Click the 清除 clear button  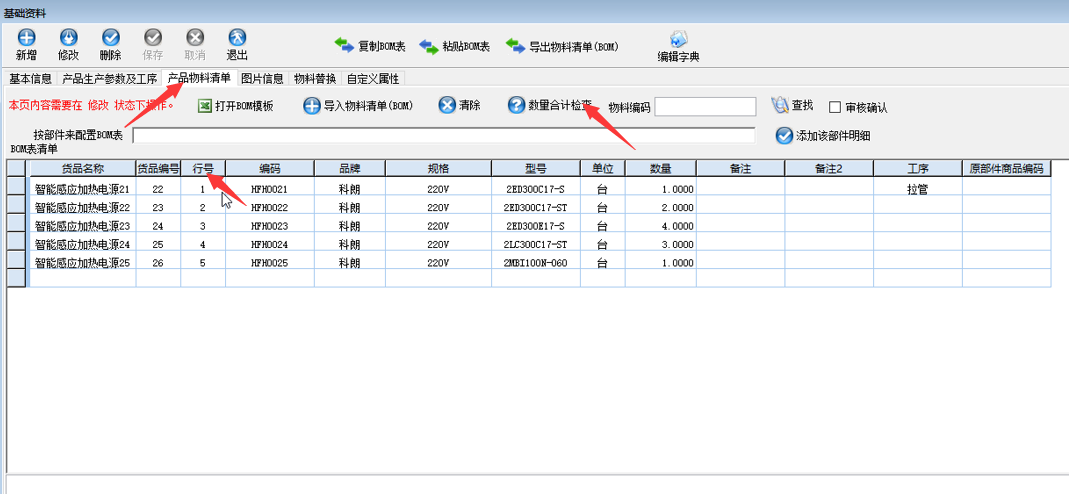point(460,106)
